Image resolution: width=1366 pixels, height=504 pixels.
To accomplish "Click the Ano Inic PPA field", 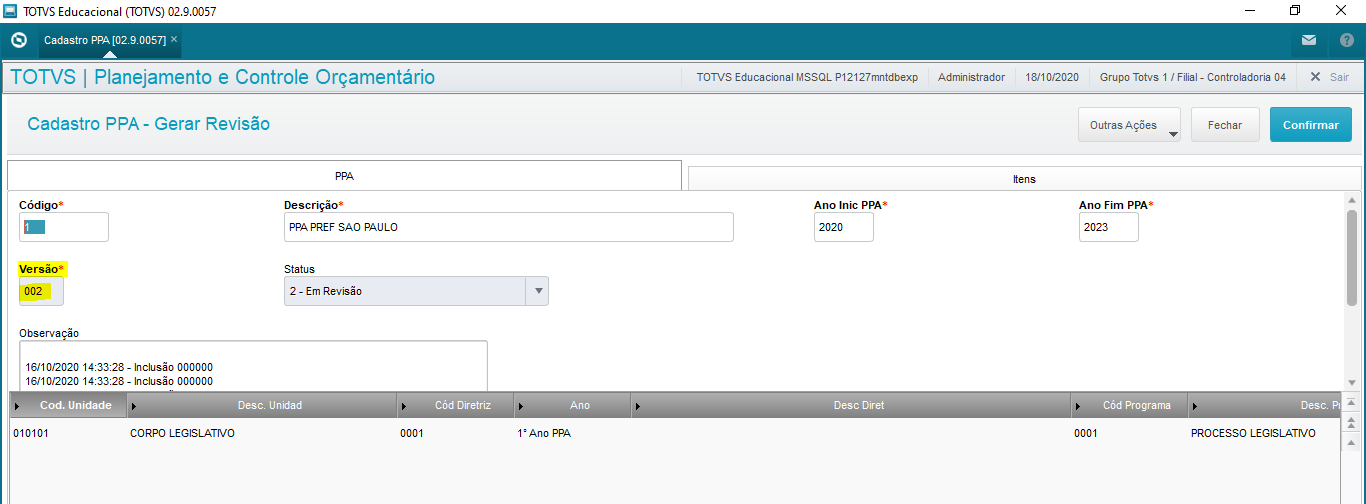I will tap(844, 227).
